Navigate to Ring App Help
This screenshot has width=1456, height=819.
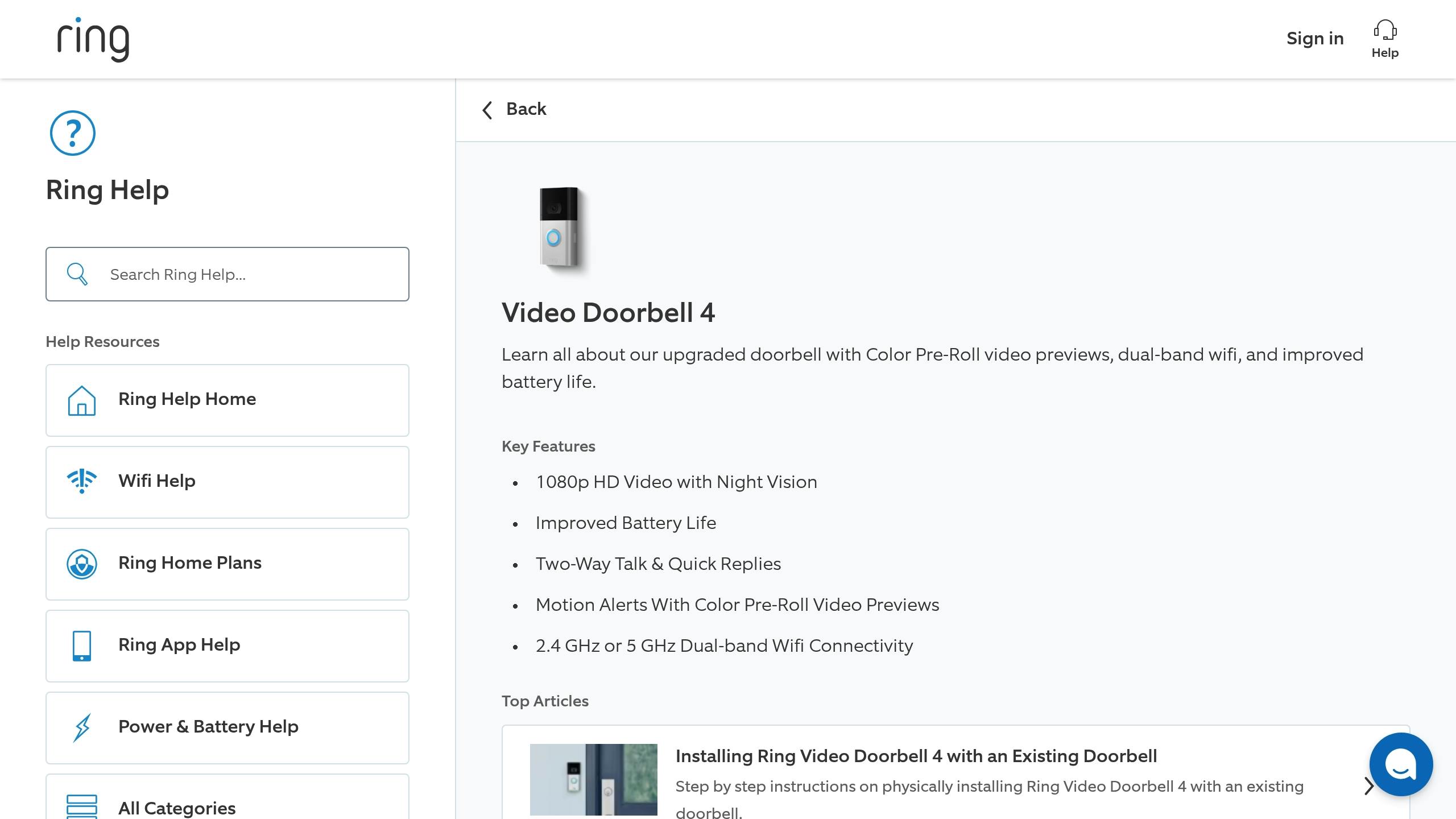coord(227,646)
